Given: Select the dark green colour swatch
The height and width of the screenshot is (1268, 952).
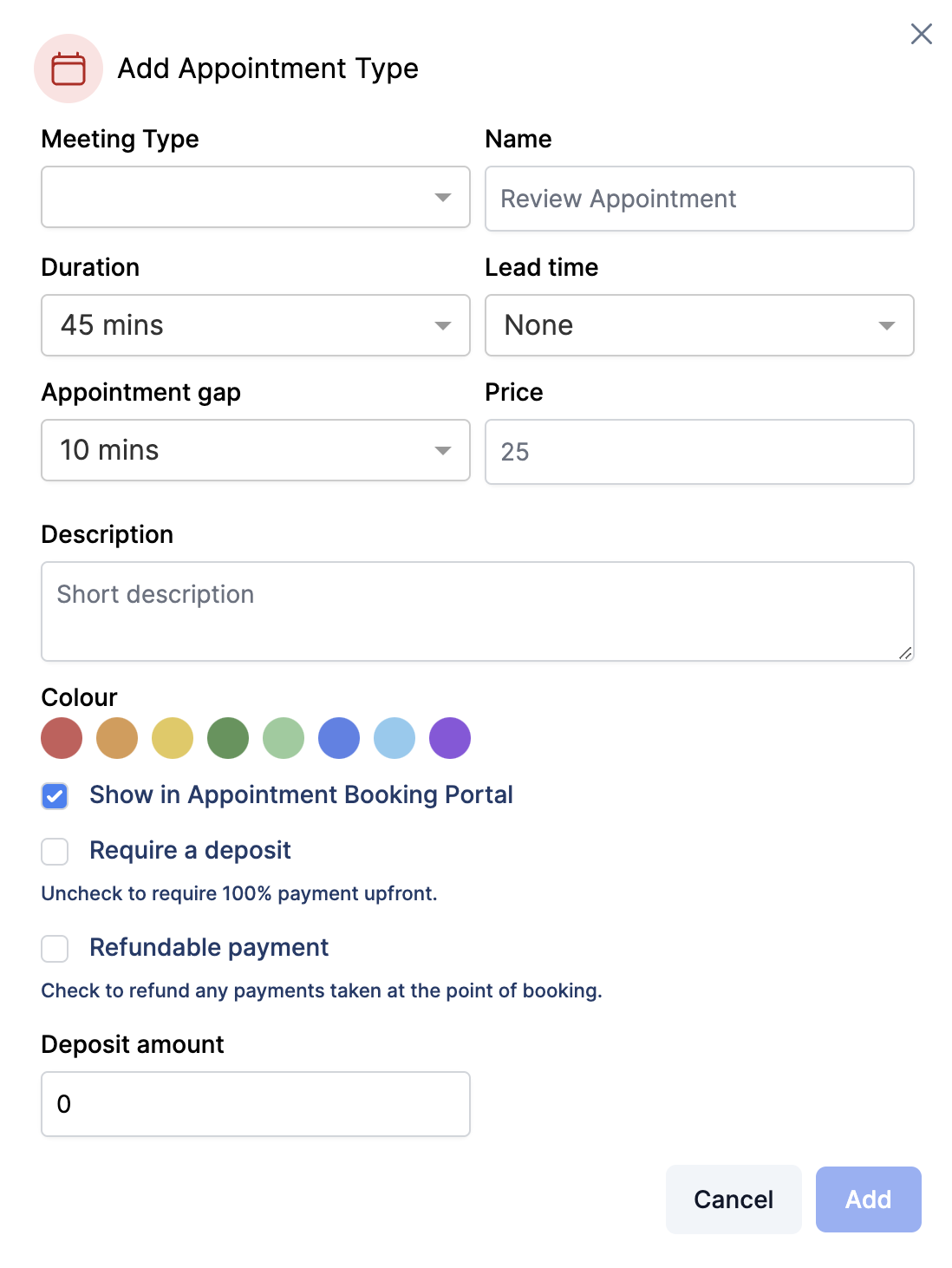Looking at the screenshot, I should [x=228, y=738].
